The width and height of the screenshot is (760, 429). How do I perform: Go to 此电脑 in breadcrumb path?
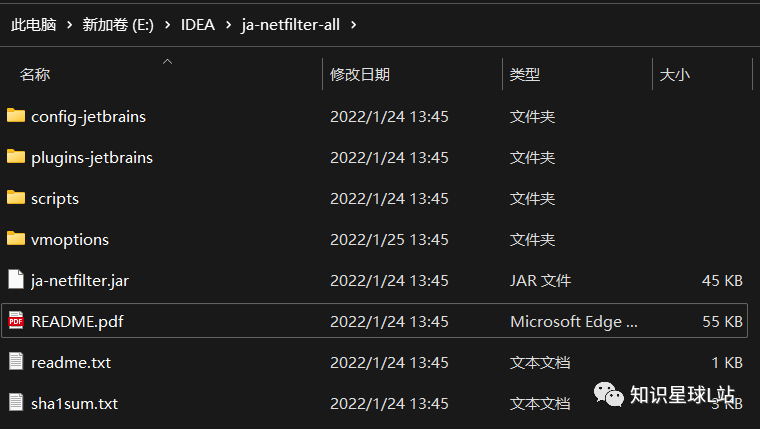point(33,25)
